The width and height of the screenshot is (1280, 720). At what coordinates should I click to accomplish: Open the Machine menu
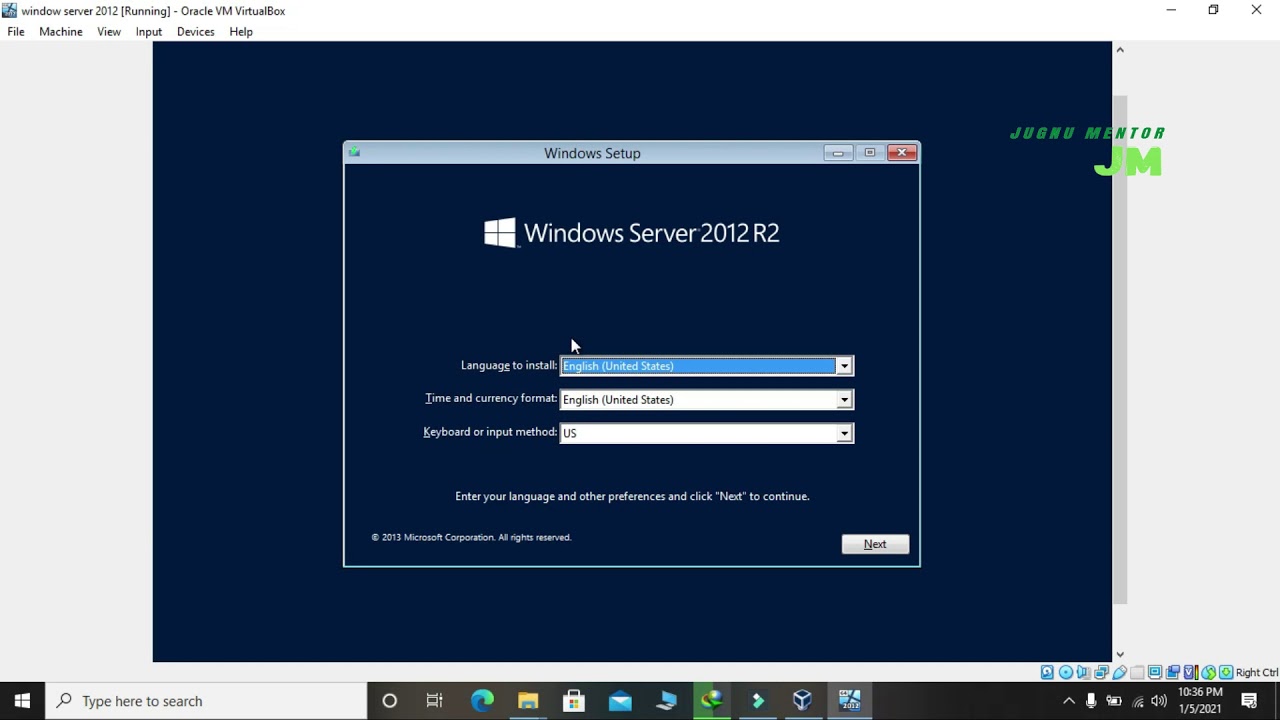click(61, 32)
